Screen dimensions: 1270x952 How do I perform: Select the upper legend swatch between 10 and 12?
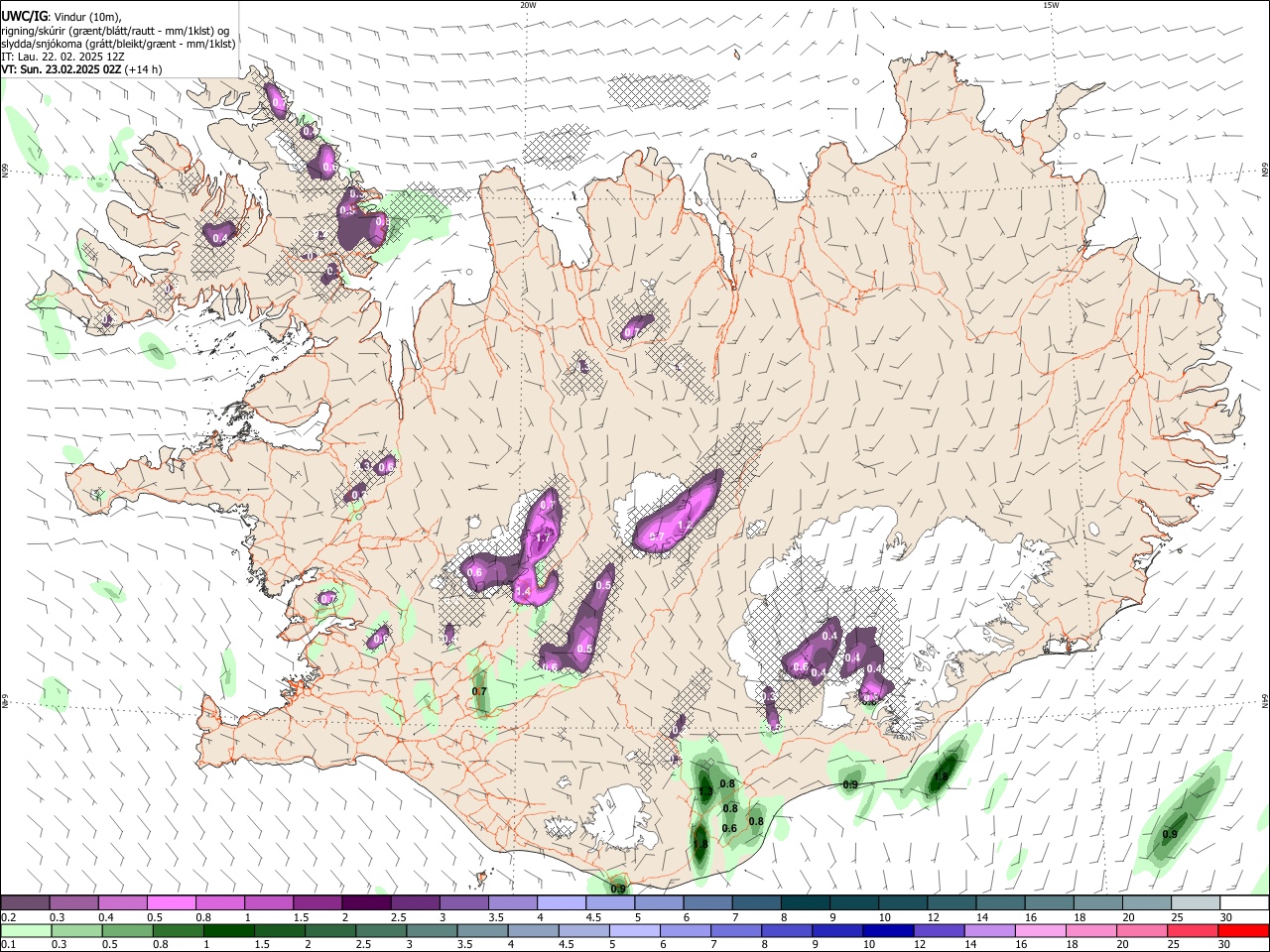(902, 903)
